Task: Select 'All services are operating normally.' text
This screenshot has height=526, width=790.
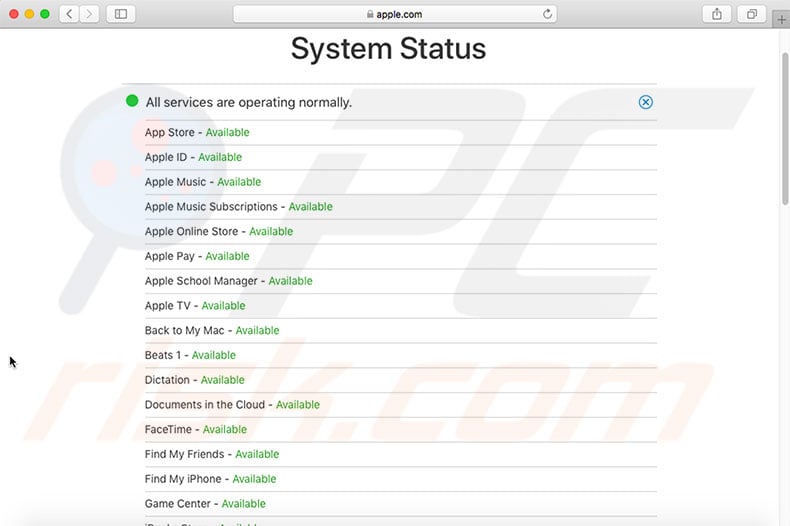Action: (249, 102)
